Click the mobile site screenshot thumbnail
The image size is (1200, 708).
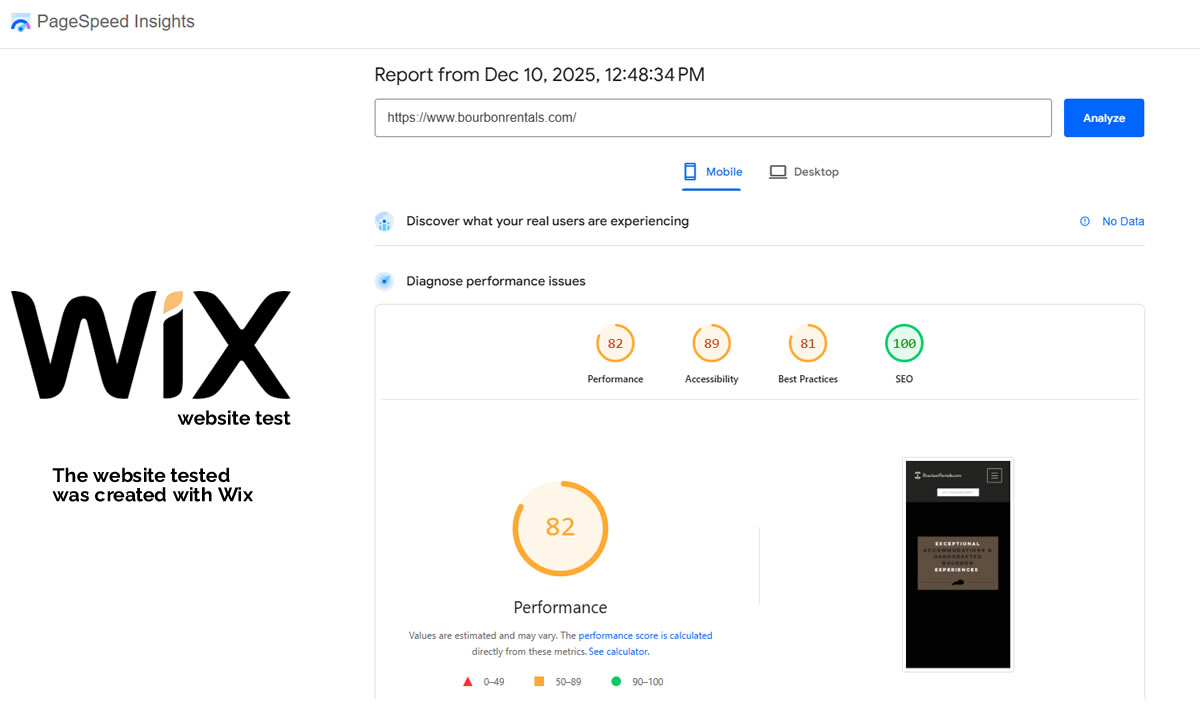coord(958,565)
